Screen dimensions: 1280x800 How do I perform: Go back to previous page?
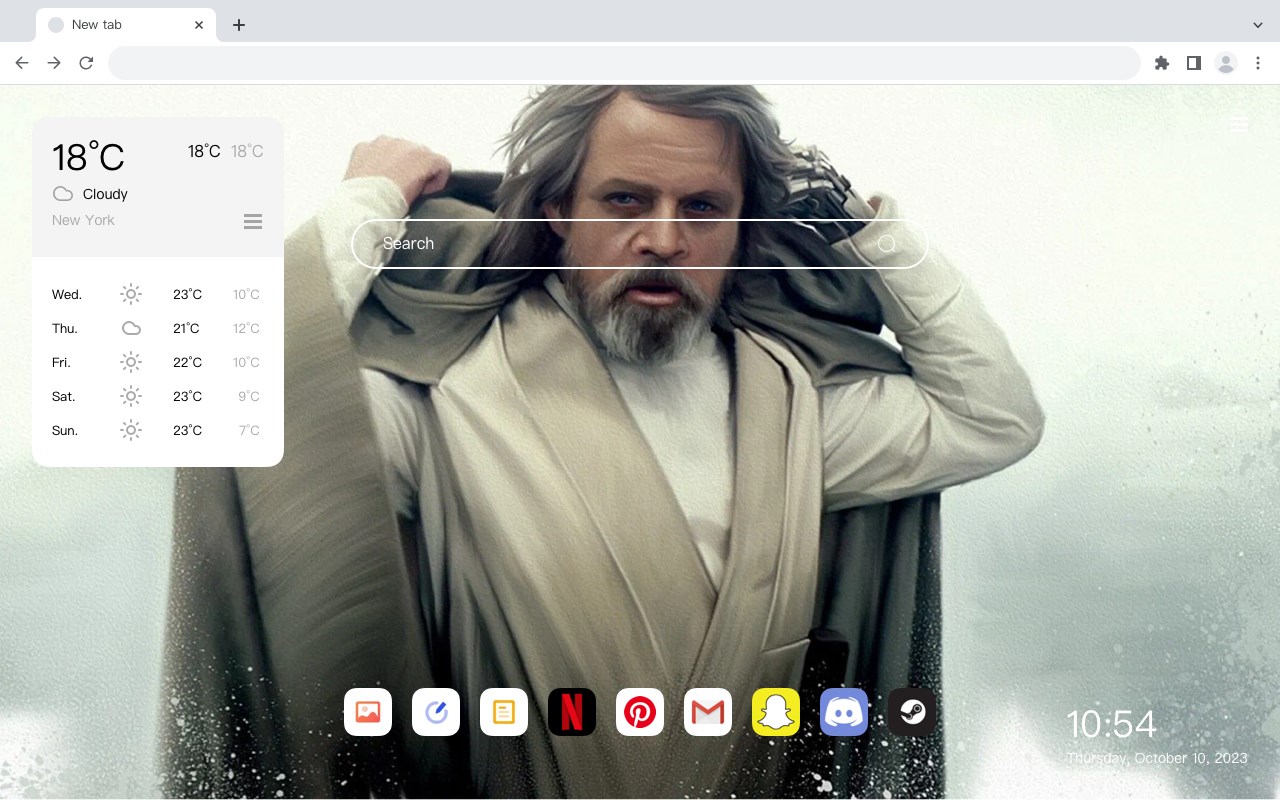tap(22, 63)
